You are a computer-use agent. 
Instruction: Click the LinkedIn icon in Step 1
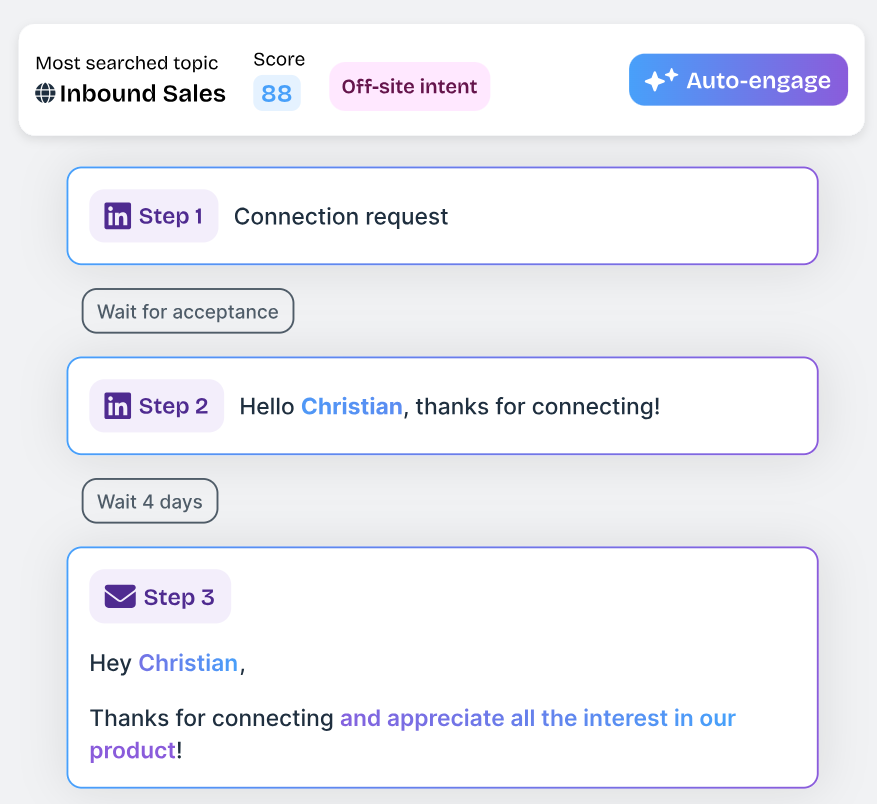(117, 216)
